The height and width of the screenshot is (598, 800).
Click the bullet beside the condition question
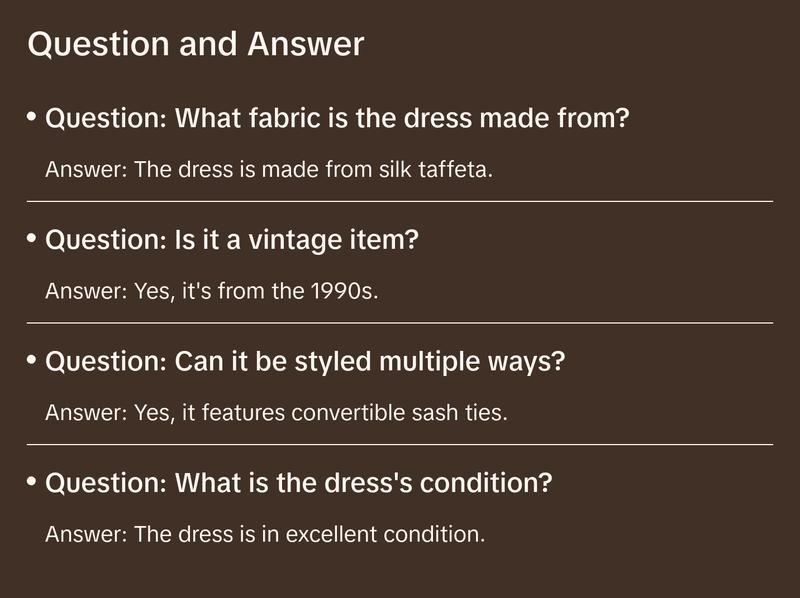[x=32, y=482]
